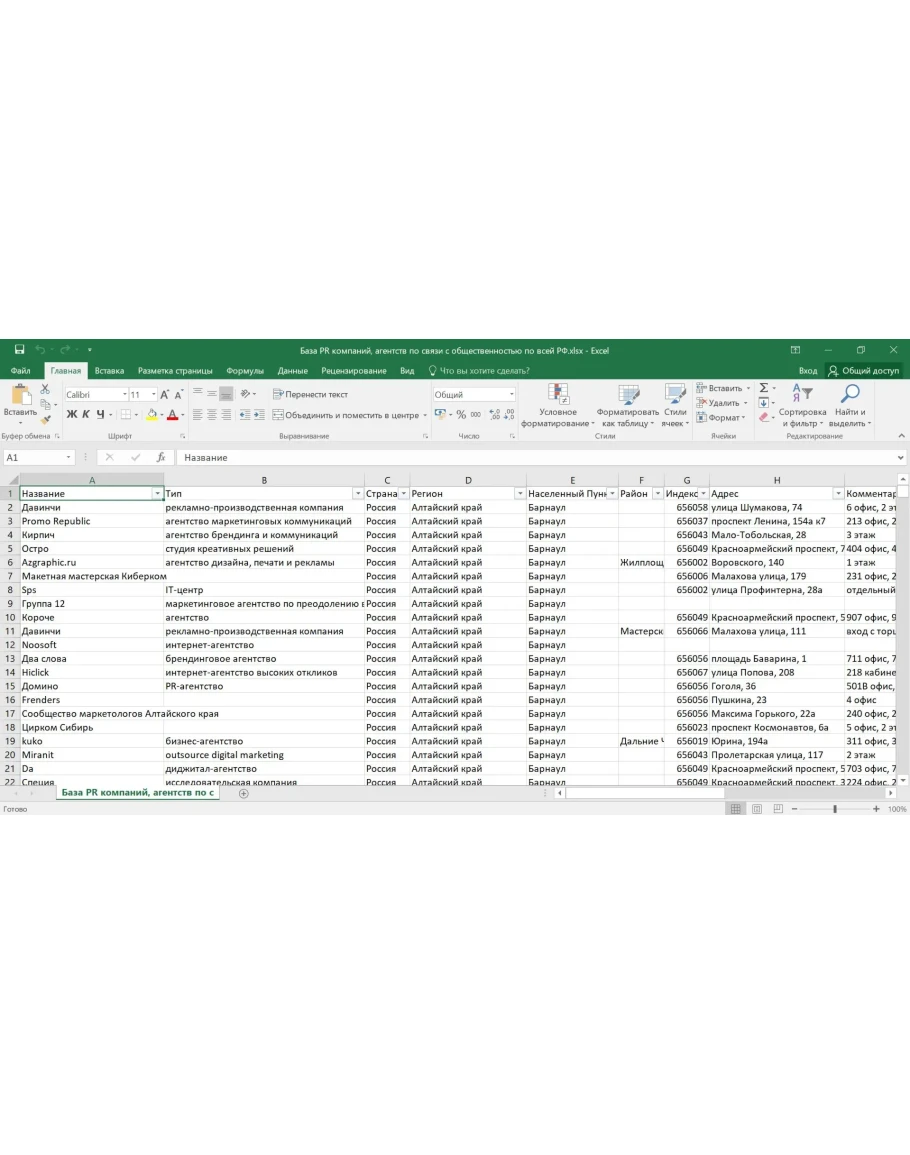Open the Тип column filter dropdown

point(358,494)
